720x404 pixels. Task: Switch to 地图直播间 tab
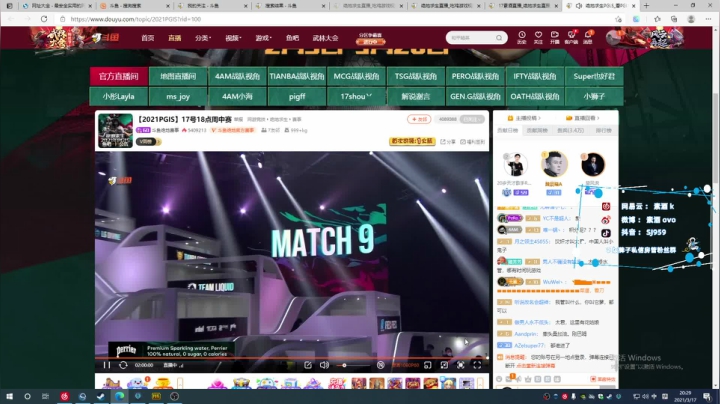178,76
